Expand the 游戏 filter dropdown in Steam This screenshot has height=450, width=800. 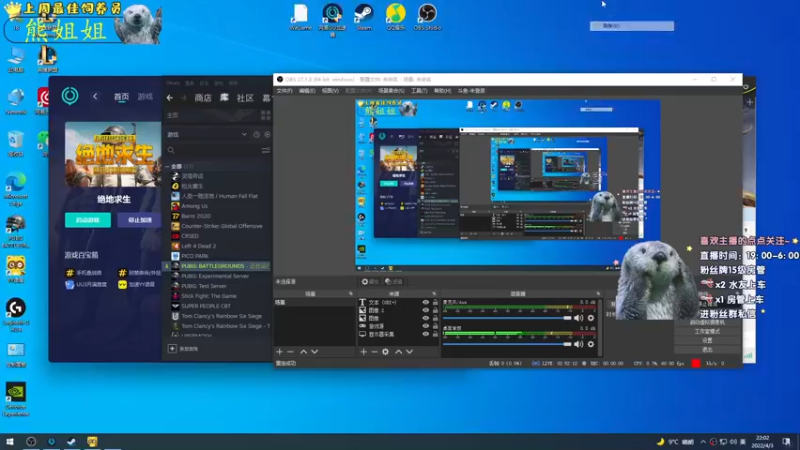tap(244, 135)
